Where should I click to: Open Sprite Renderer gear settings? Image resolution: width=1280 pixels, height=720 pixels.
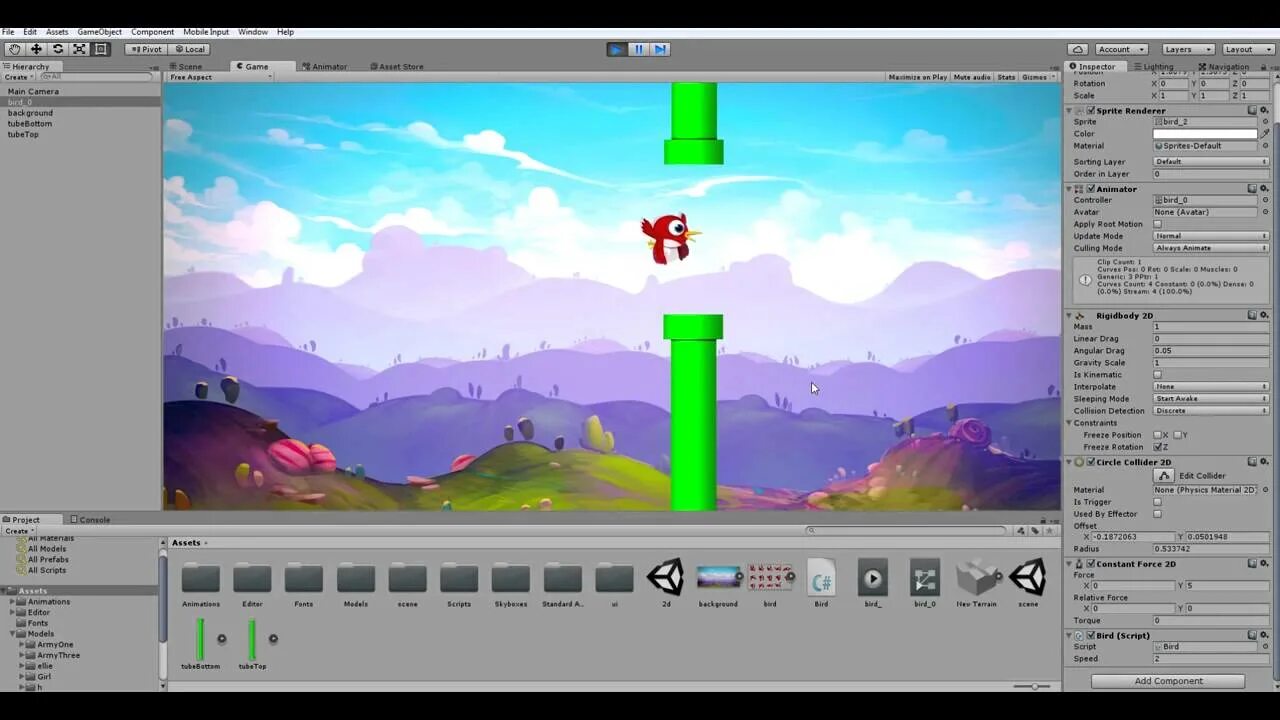1264,110
